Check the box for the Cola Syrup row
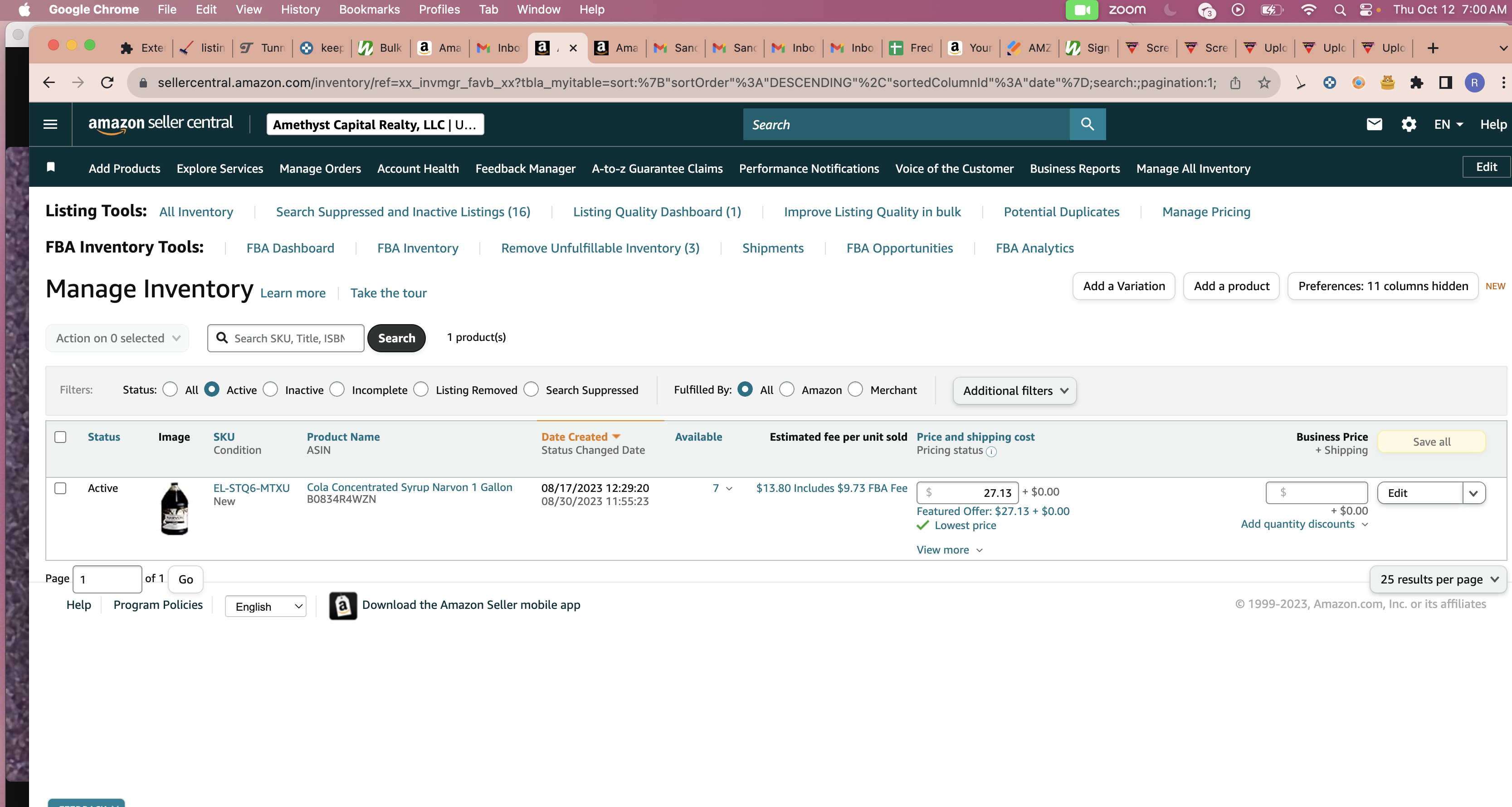This screenshot has height=807, width=1512. (x=60, y=488)
